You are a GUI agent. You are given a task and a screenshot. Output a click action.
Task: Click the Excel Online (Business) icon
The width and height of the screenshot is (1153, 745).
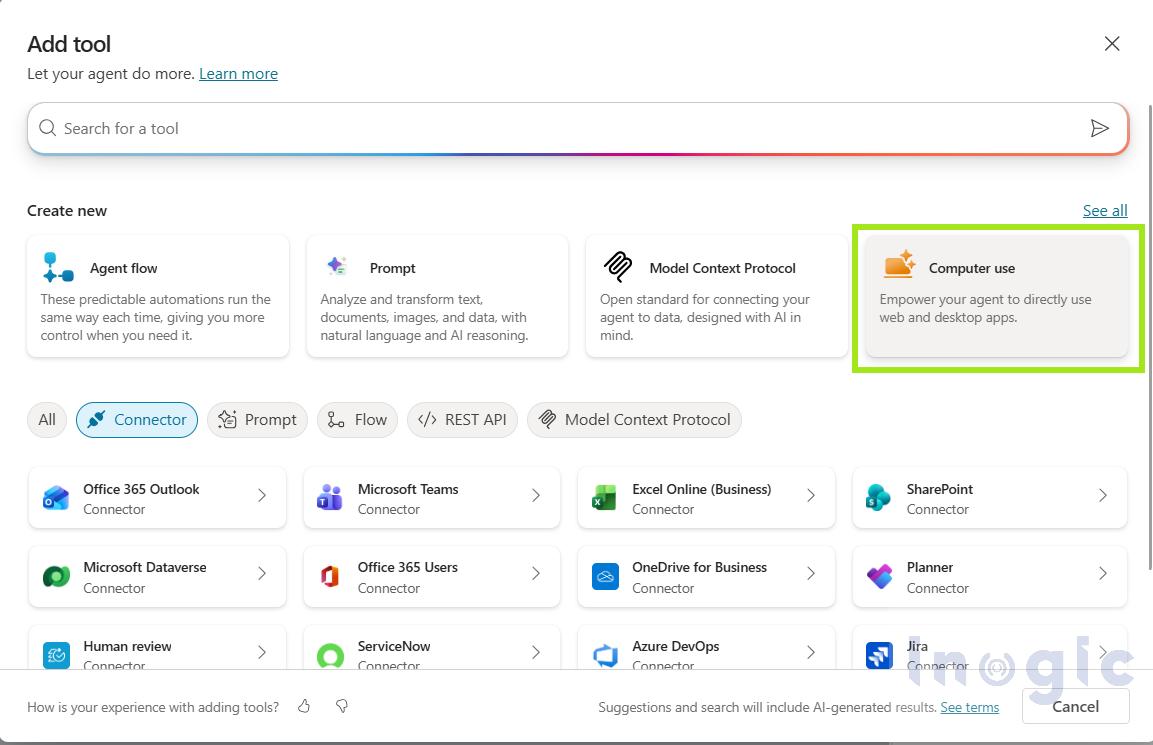pyautogui.click(x=604, y=498)
